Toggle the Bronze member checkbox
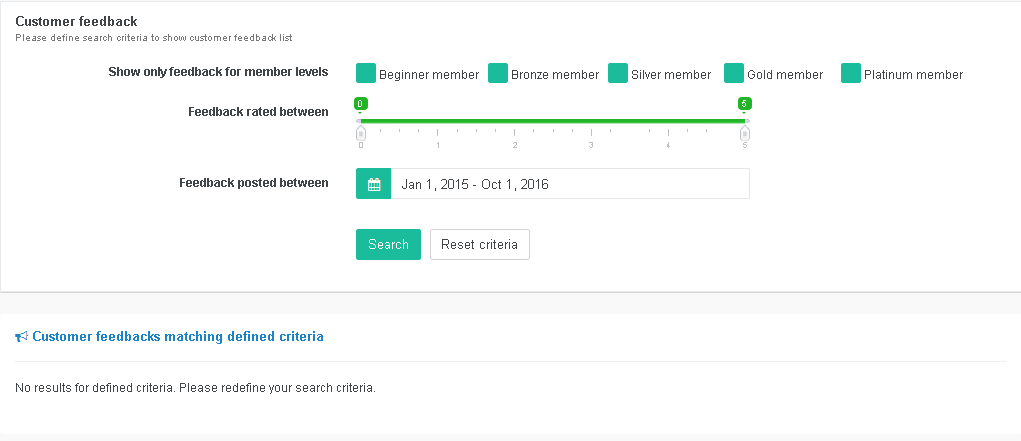Screen dimensions: 1021x441 point(498,74)
